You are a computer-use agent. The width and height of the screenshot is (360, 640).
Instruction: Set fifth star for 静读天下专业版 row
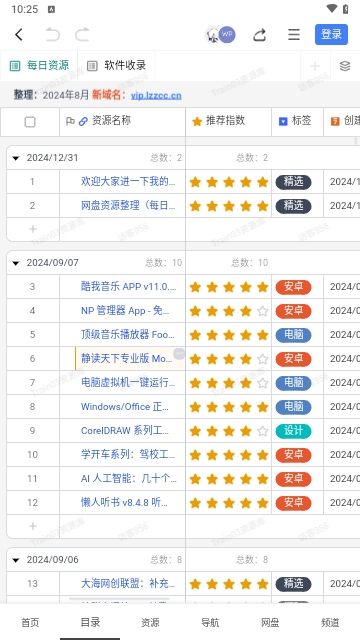[x=263, y=359]
